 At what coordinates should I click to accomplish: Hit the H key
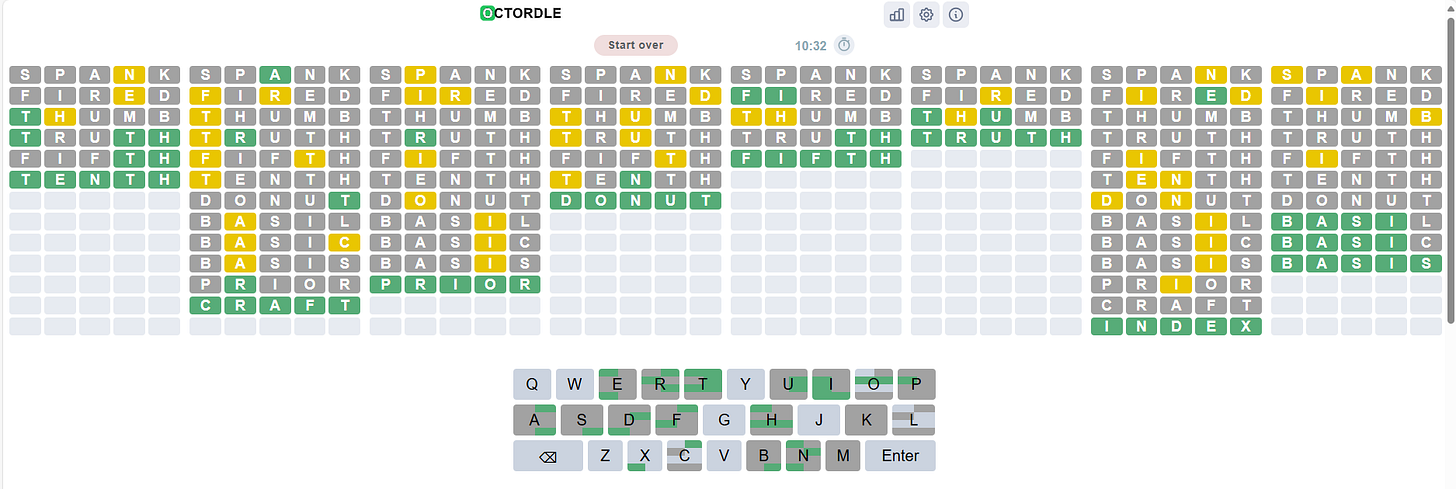(771, 420)
